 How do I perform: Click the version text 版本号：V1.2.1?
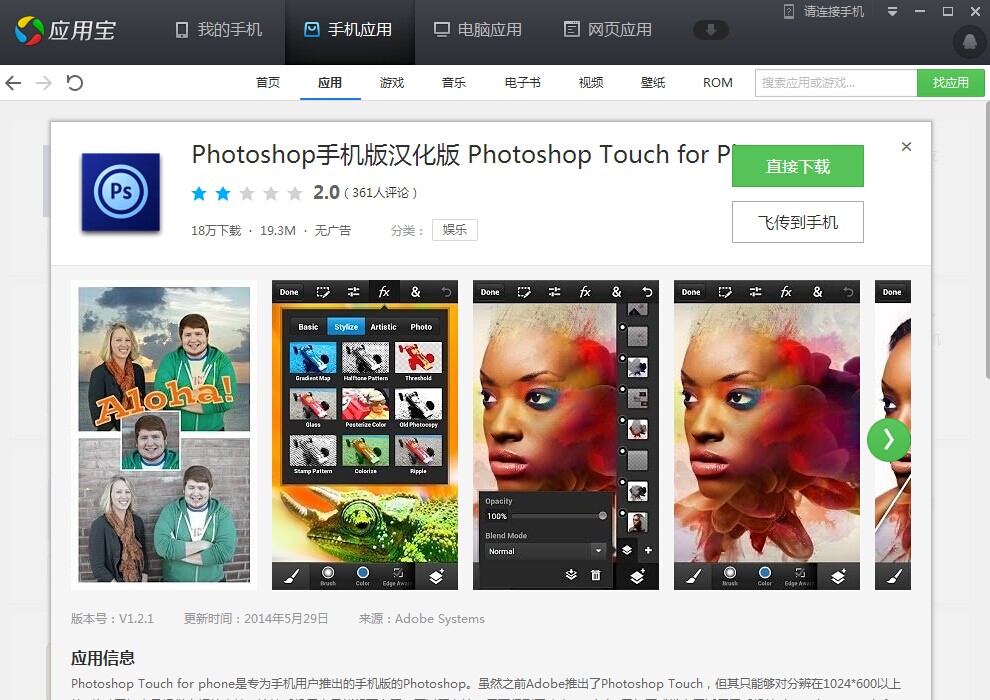112,619
